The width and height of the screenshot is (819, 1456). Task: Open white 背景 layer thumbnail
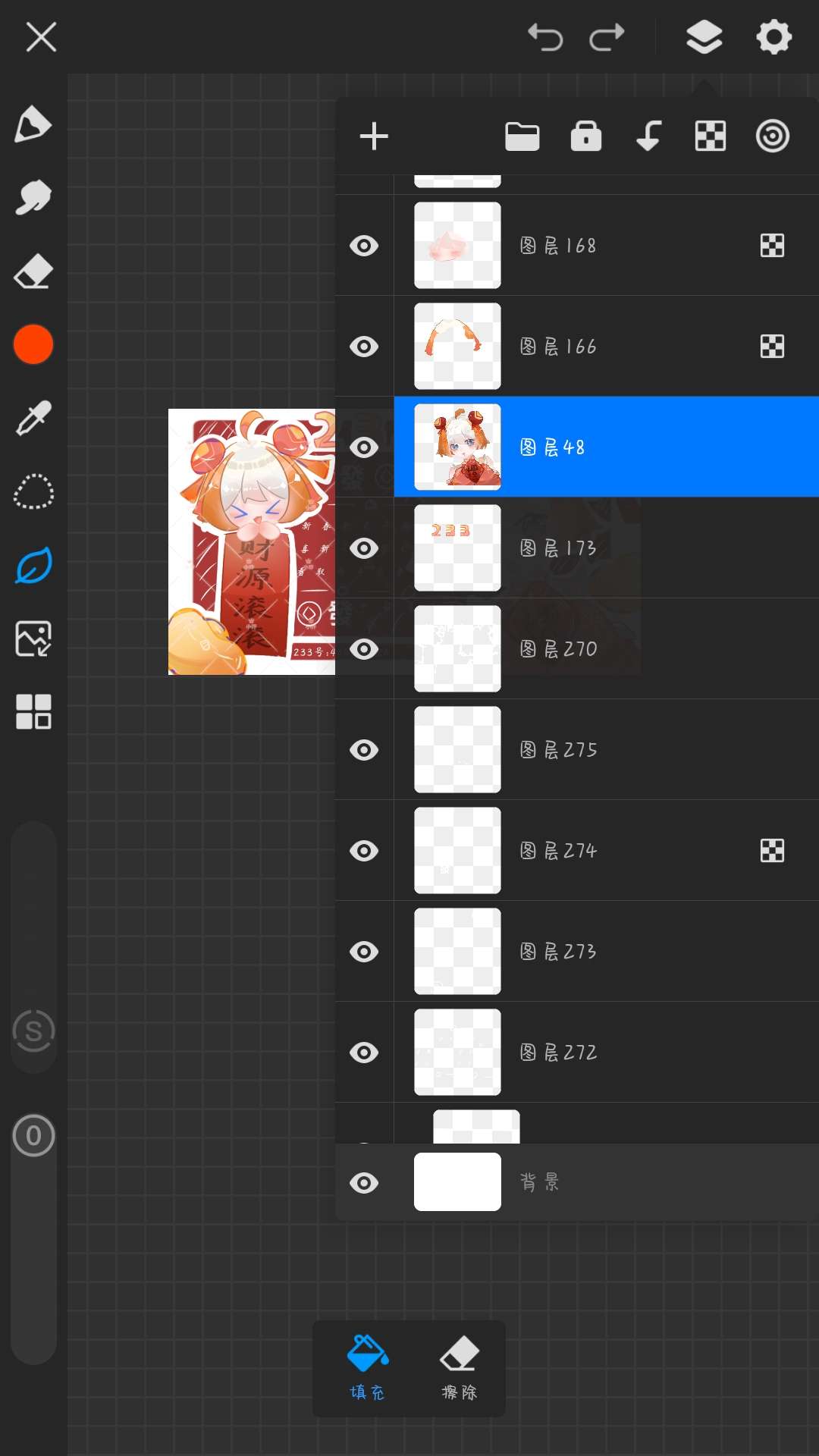tap(457, 1182)
